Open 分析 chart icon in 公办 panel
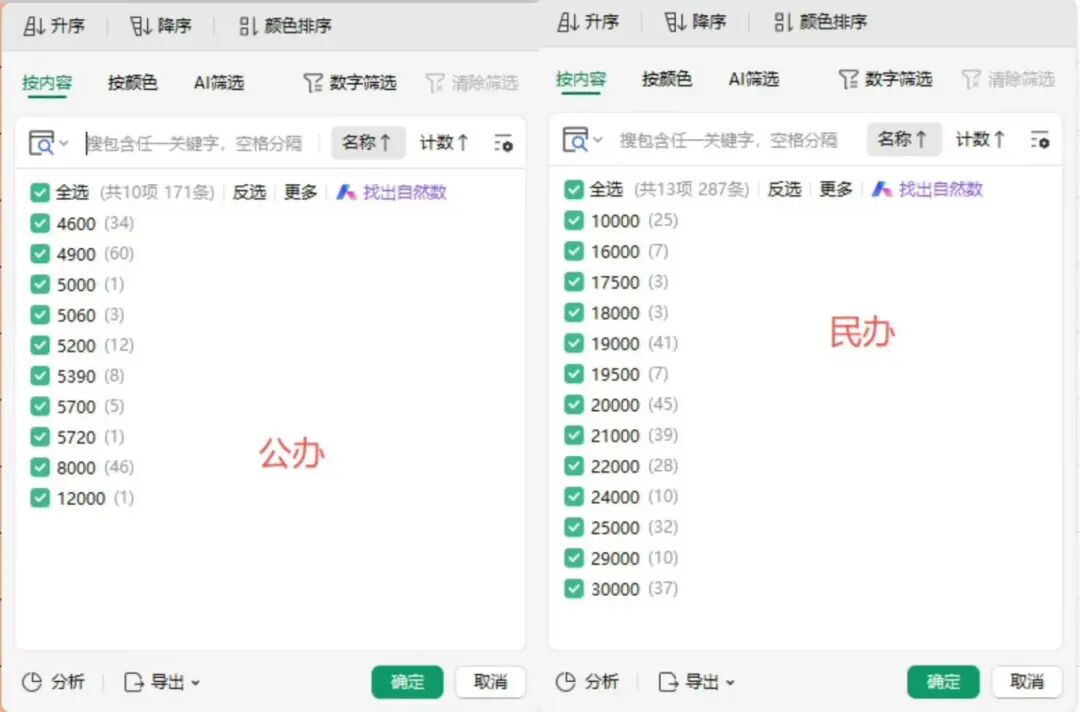This screenshot has height=712, width=1080. click(32, 682)
